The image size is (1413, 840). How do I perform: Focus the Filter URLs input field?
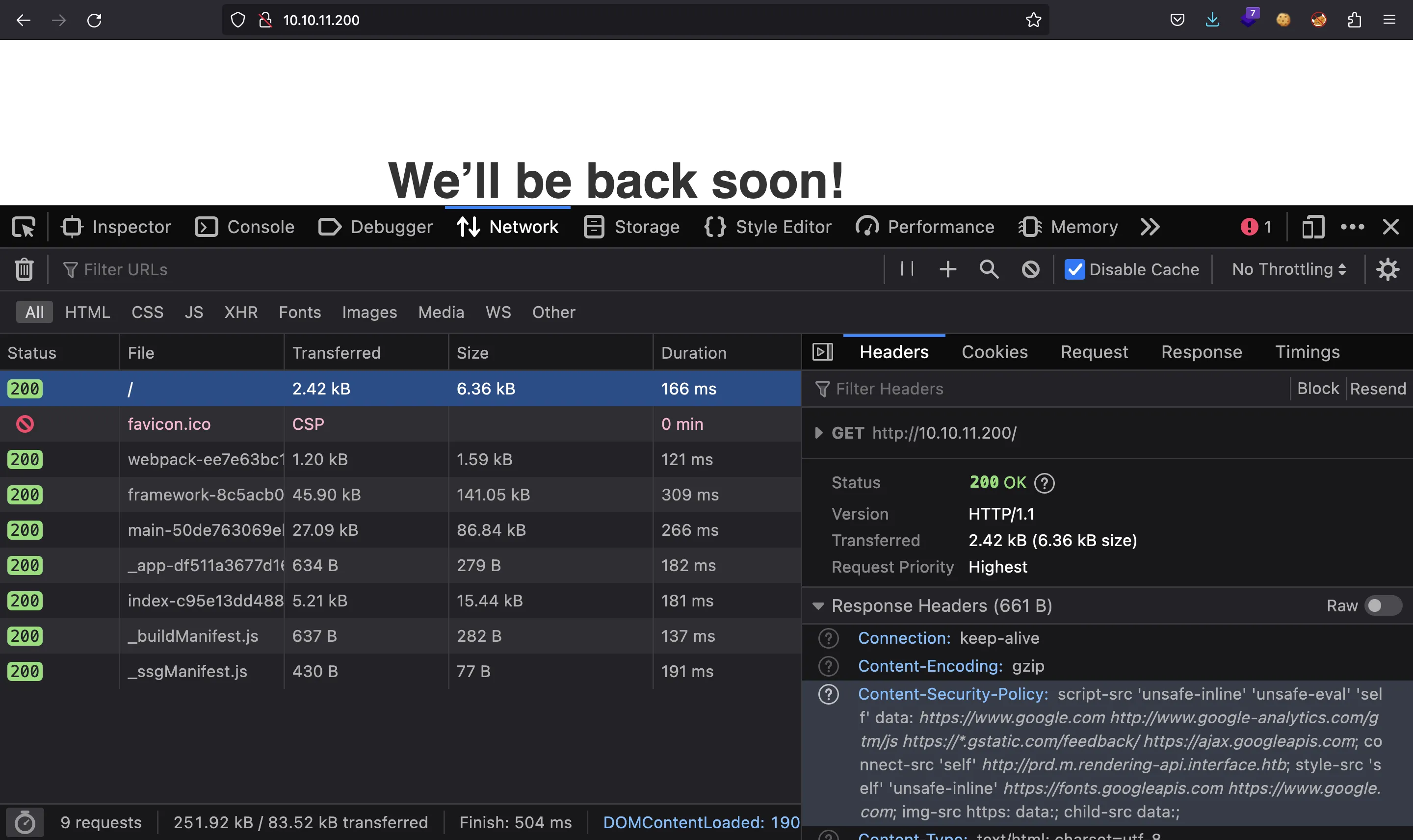(x=470, y=269)
